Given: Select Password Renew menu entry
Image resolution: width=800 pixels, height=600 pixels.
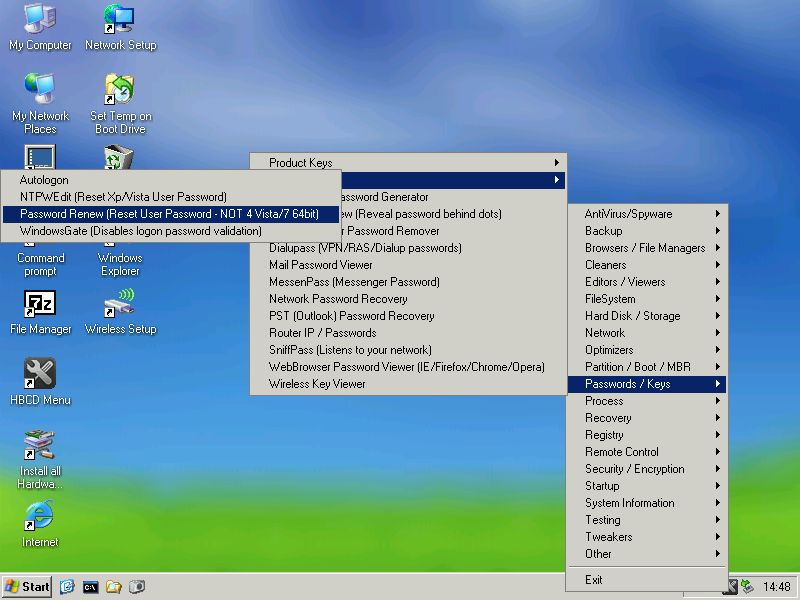Looking at the screenshot, I should [x=169, y=214].
